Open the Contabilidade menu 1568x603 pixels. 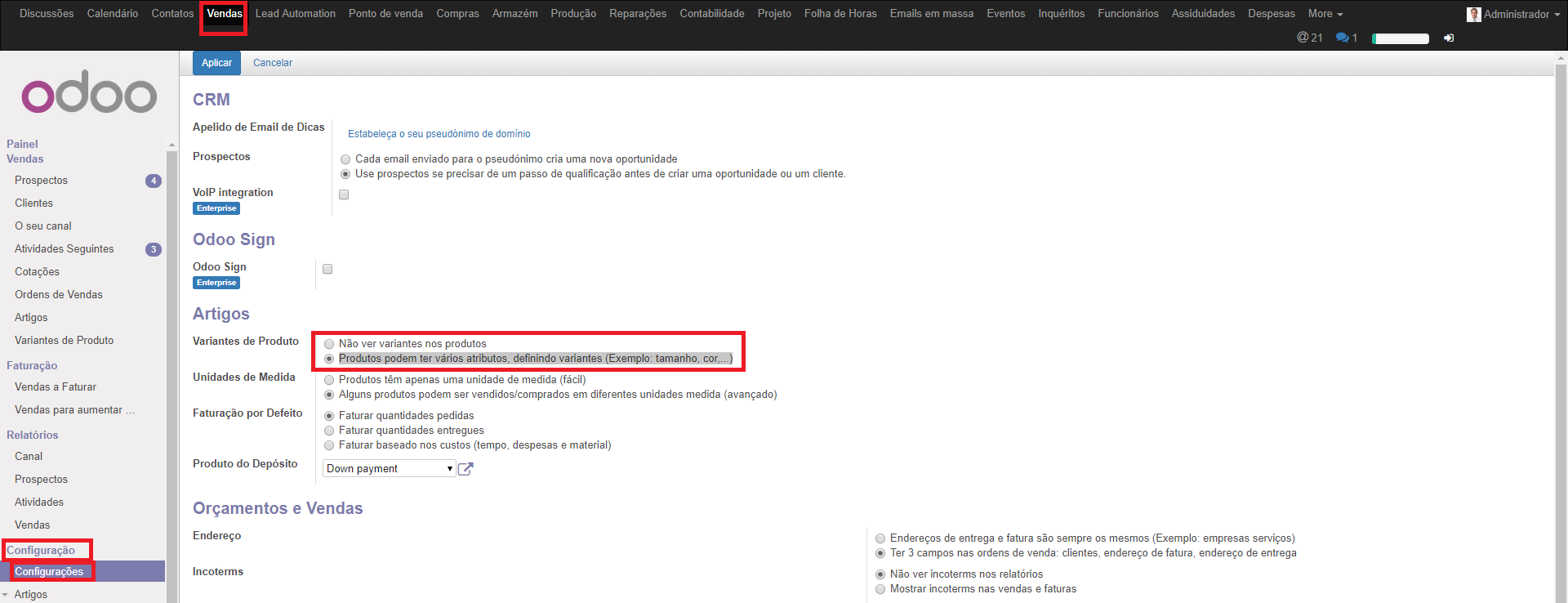(711, 14)
